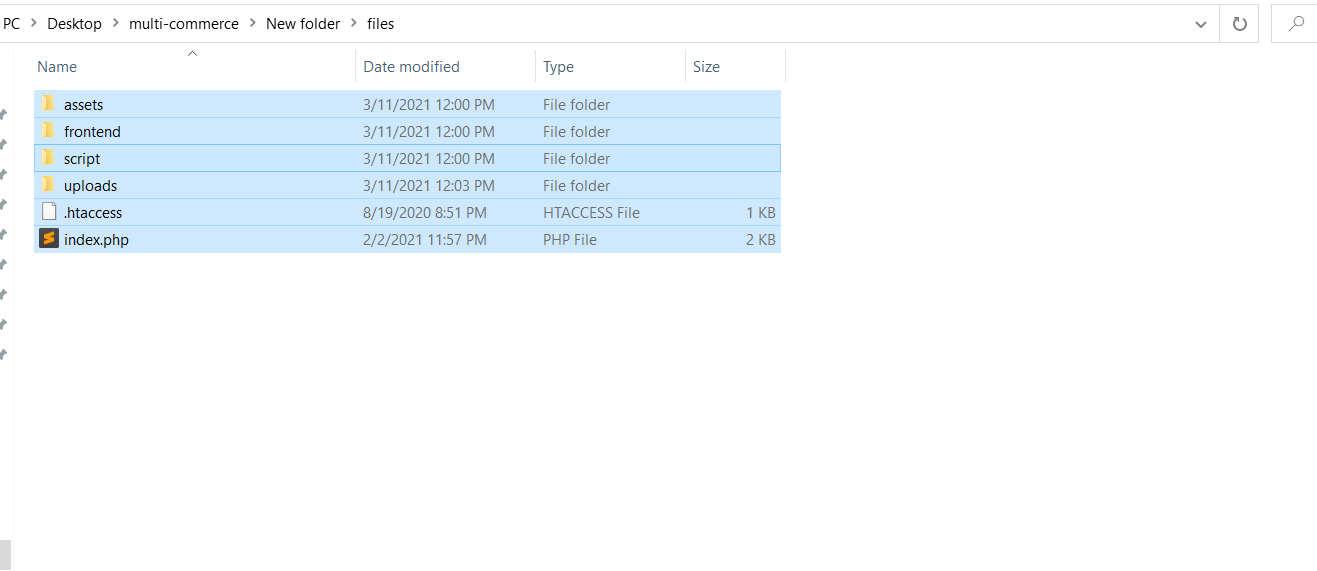This screenshot has height=571, width=1317.
Task: Click the uploads folder icon
Action: (x=48, y=185)
